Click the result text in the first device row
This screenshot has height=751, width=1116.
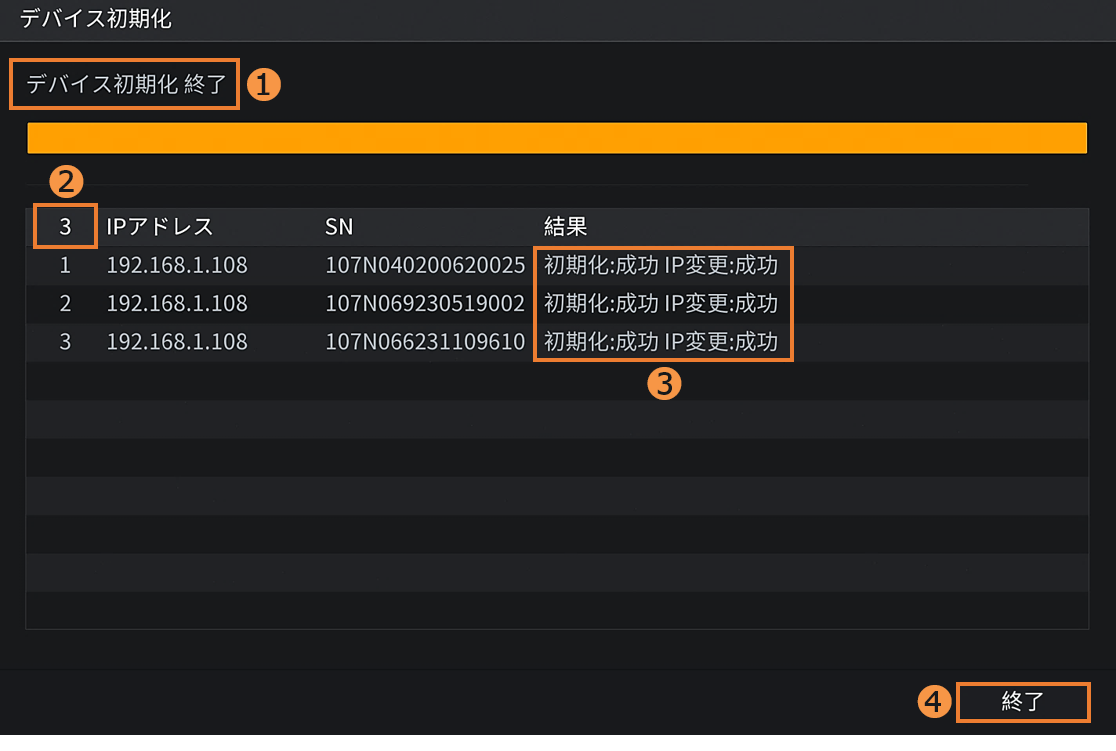coord(661,266)
